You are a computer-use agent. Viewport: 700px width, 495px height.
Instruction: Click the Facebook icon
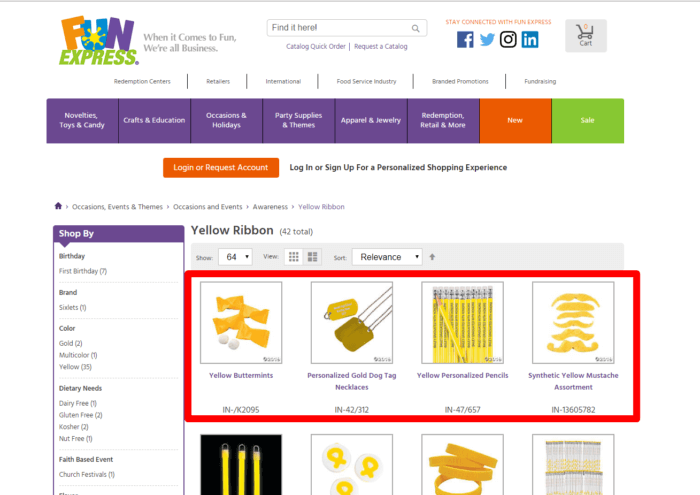(465, 40)
